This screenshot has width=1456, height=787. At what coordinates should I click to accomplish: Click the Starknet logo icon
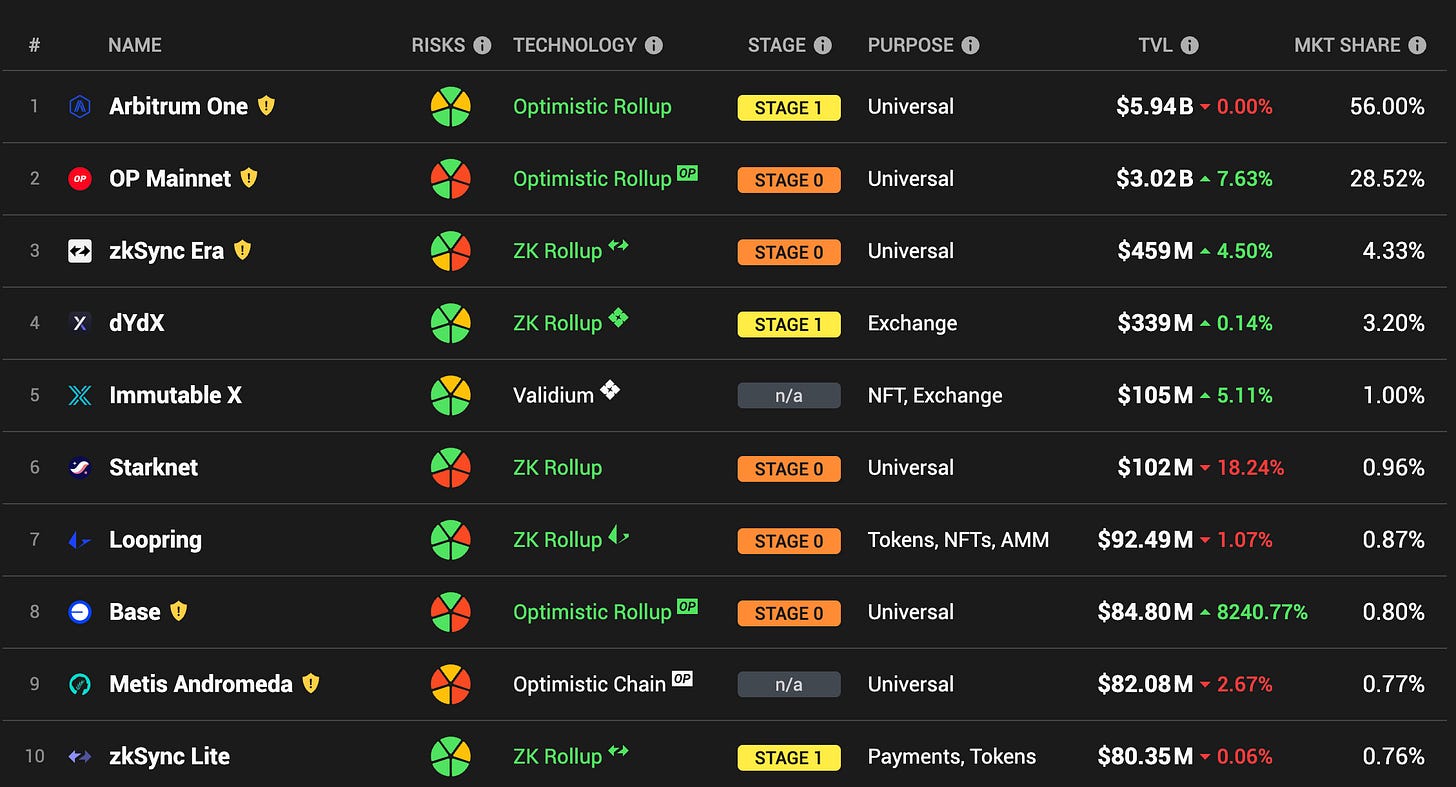pyautogui.click(x=80, y=467)
